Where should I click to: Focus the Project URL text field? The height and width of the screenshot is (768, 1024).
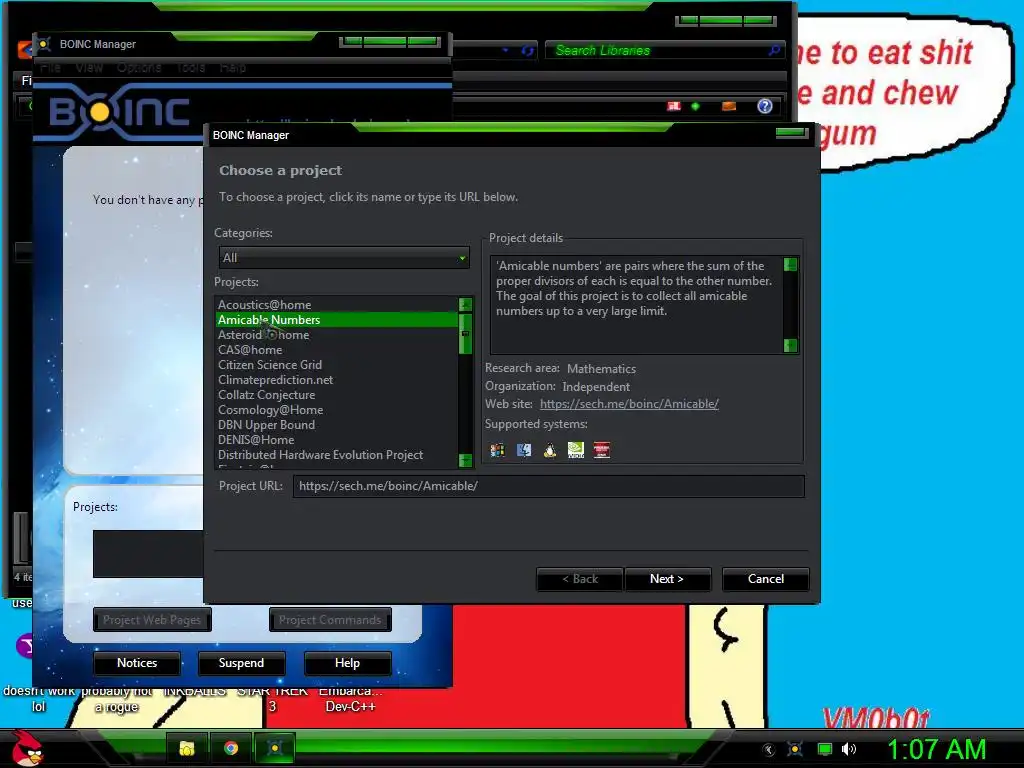click(549, 486)
